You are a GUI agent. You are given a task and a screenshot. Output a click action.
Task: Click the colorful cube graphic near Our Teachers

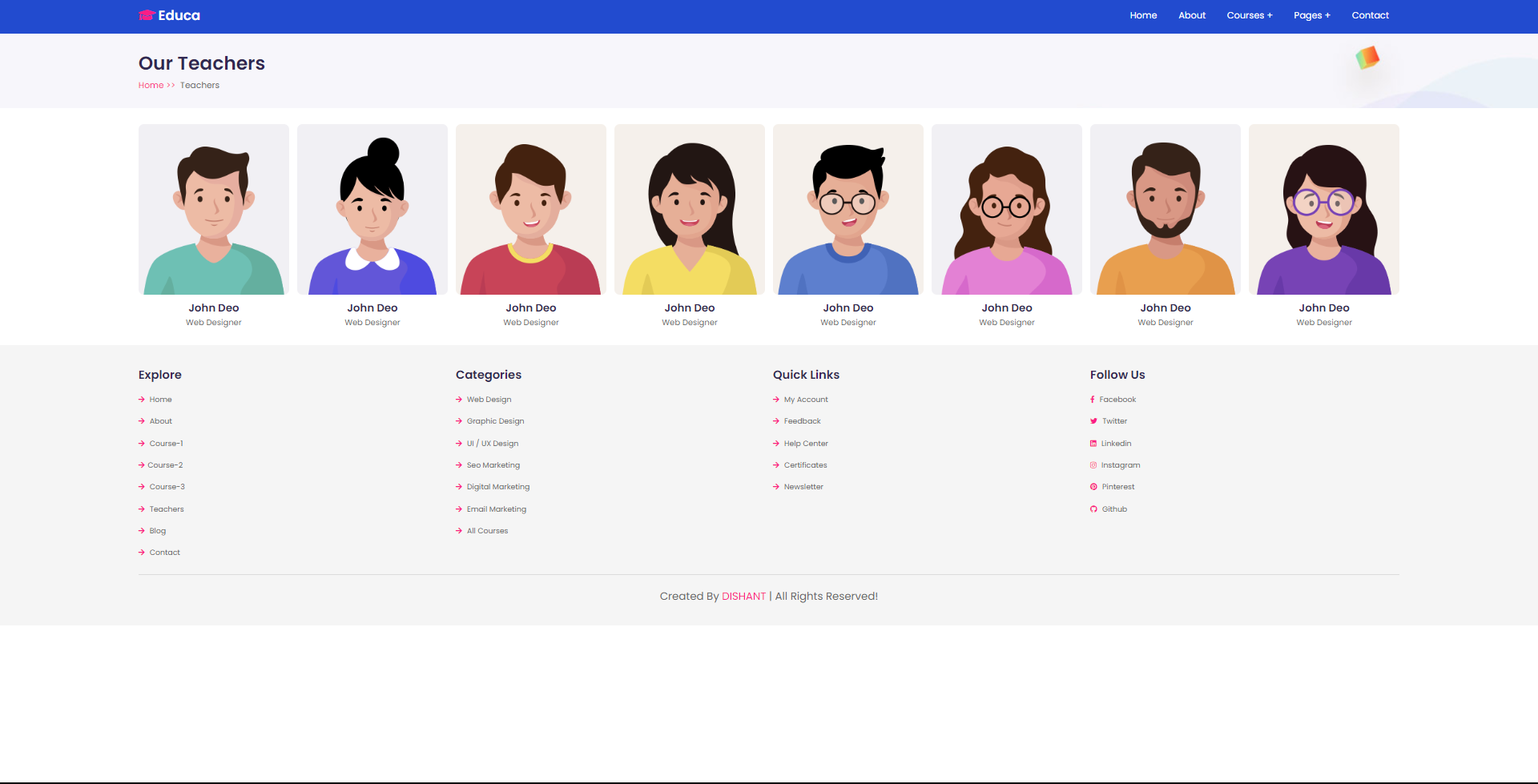[x=1366, y=58]
